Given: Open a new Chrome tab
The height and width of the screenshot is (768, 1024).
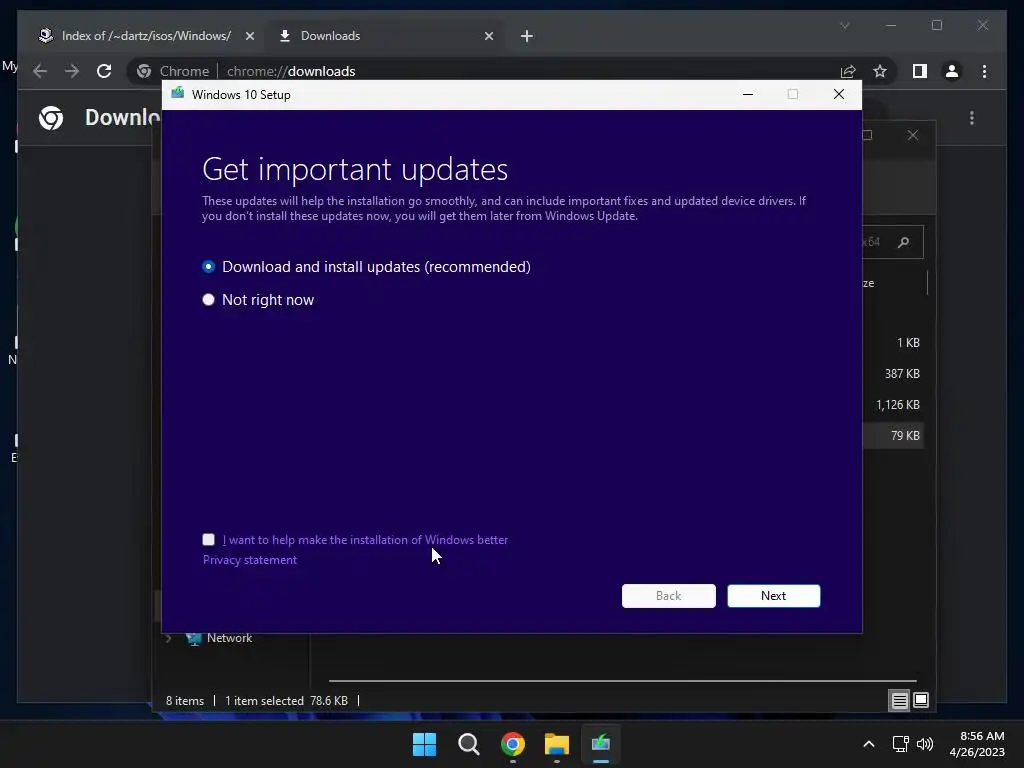Looking at the screenshot, I should tap(526, 36).
